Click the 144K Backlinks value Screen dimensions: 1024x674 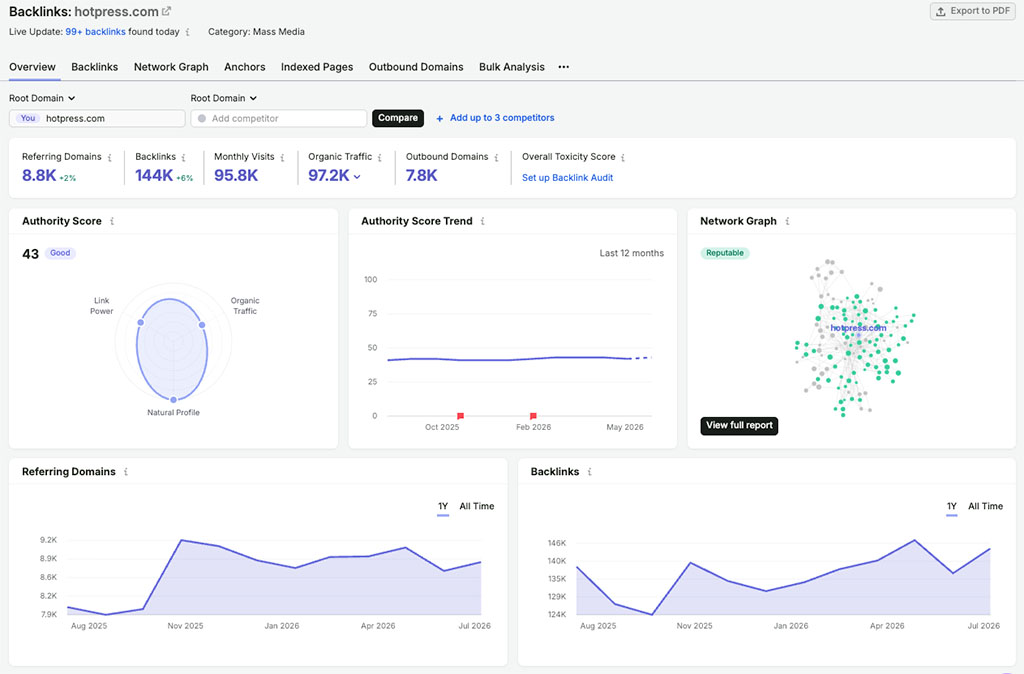coord(154,176)
